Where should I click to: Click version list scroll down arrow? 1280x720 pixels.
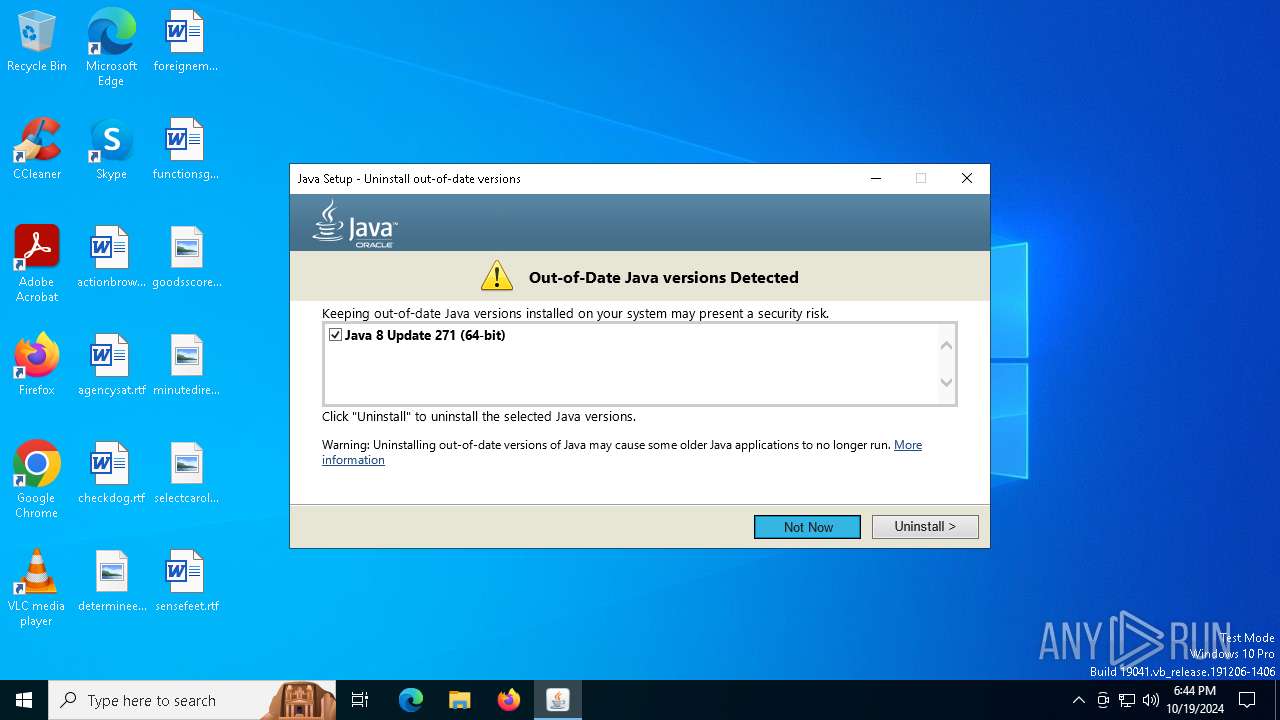point(946,382)
